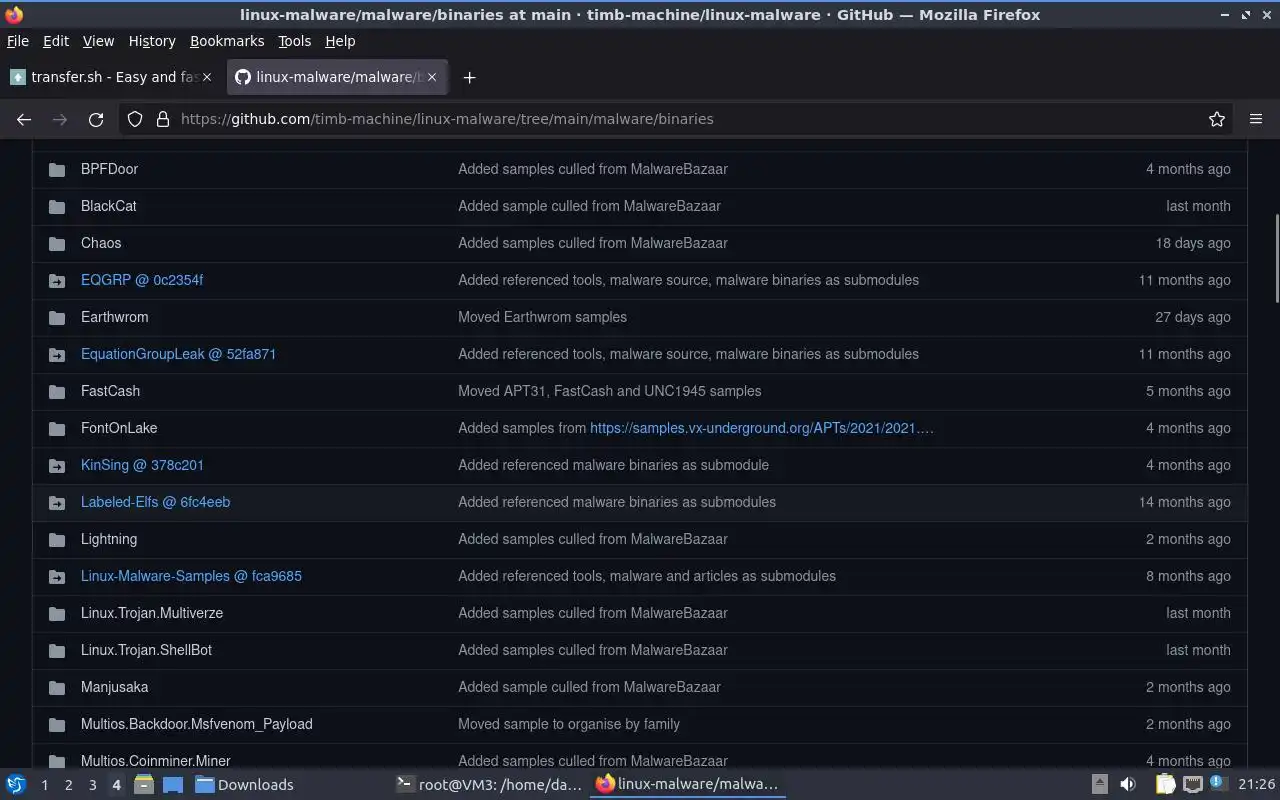Click the Chaos folder icon
The image size is (1280, 800).
[57, 243]
